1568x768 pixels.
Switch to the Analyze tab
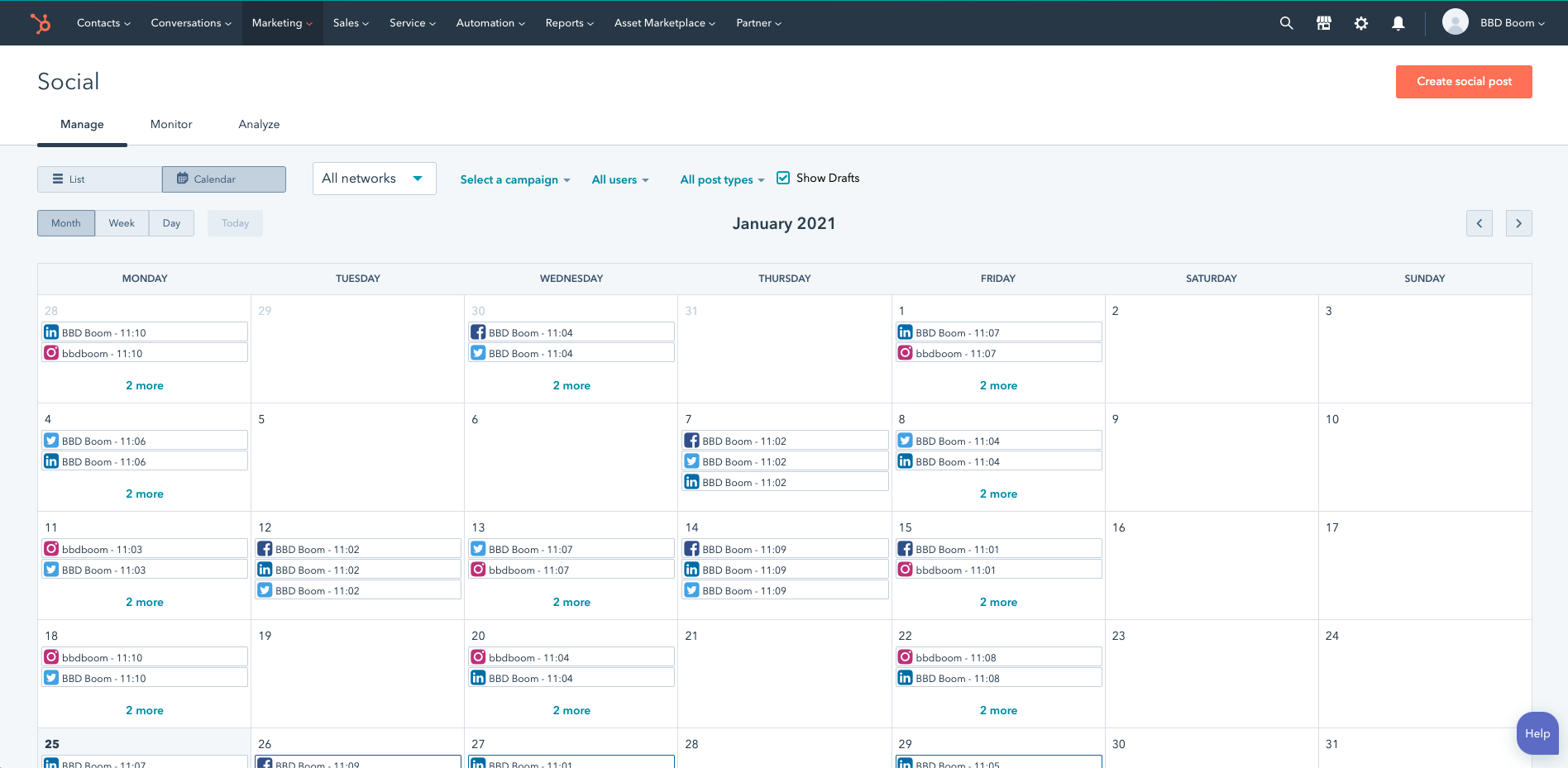click(258, 124)
